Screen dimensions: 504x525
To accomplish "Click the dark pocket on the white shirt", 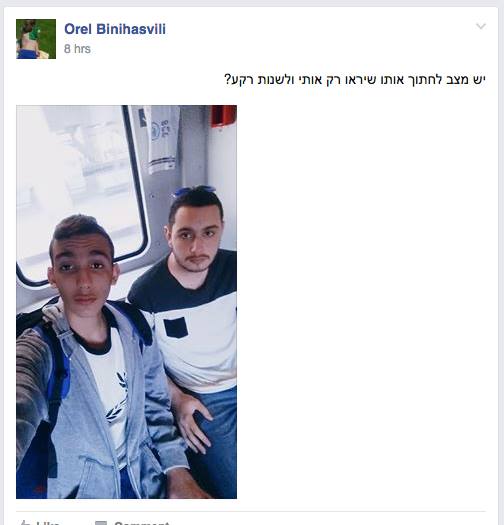I will (x=175, y=327).
